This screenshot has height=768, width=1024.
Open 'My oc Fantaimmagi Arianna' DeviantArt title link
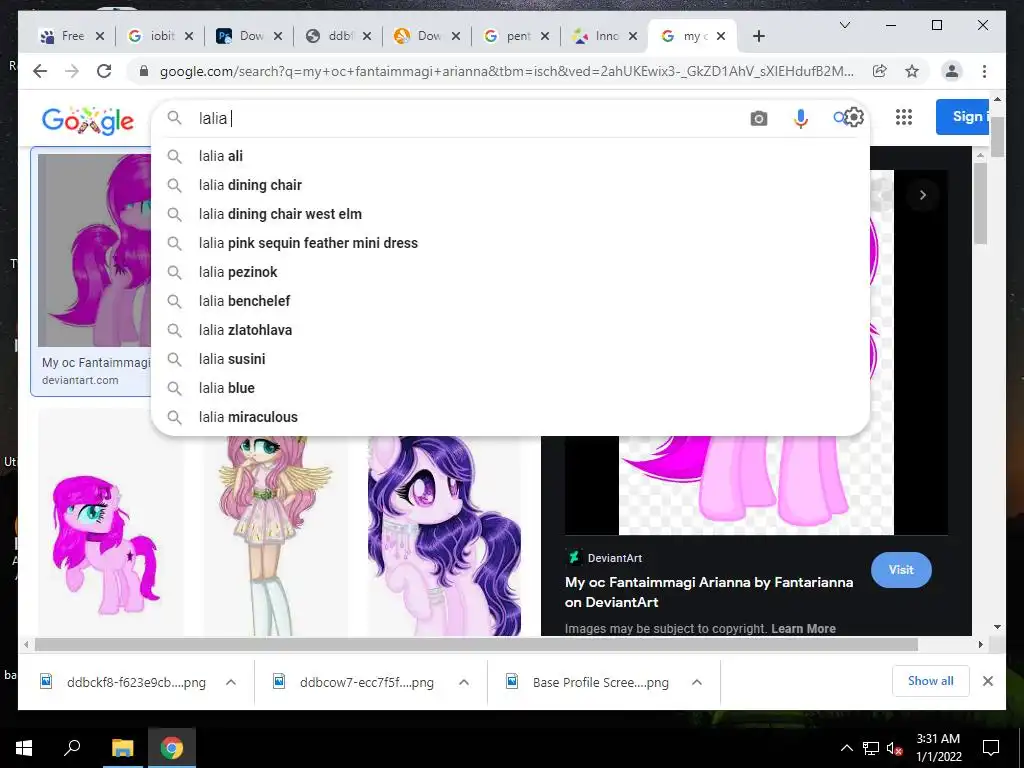709,592
